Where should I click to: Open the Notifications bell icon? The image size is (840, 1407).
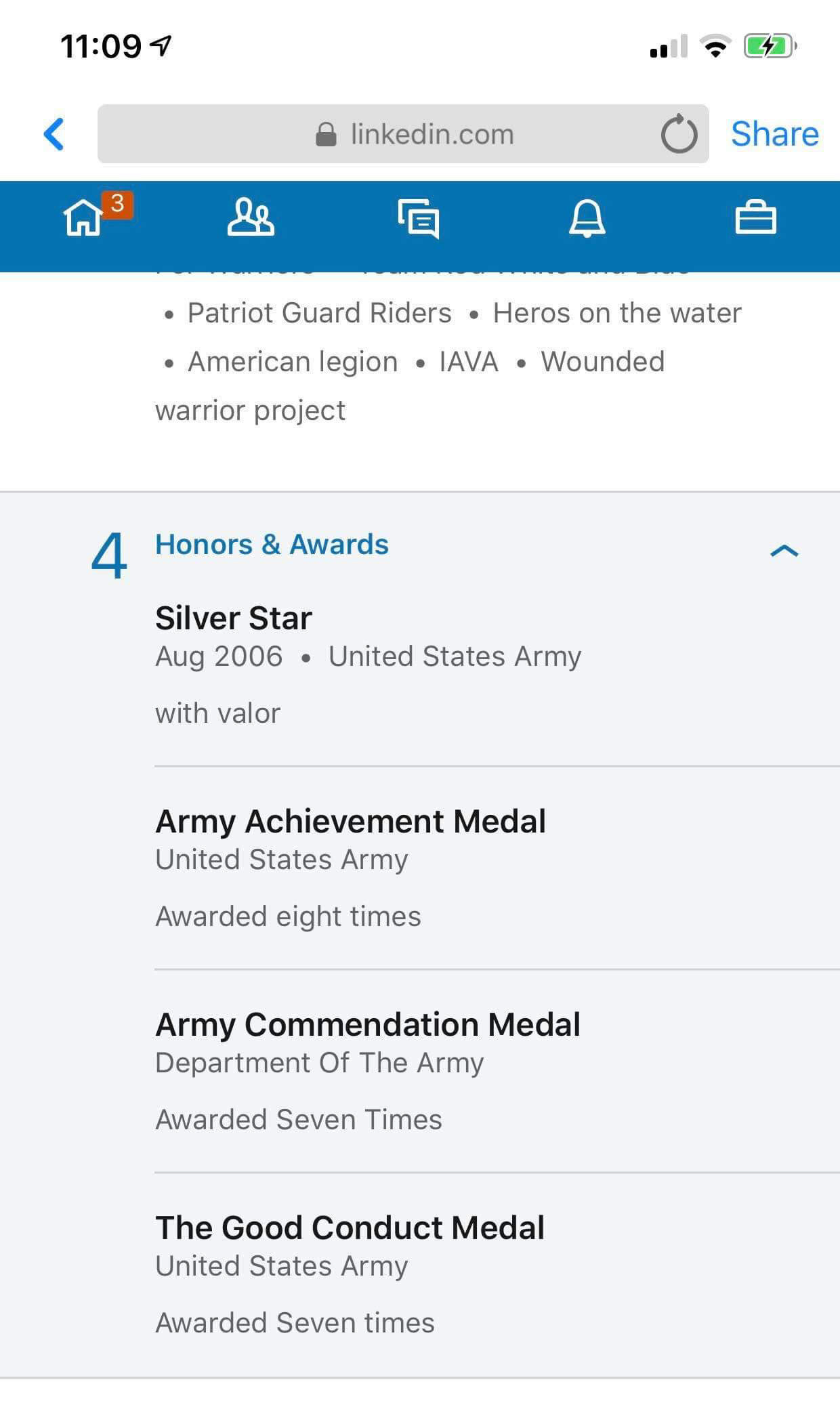point(587,218)
